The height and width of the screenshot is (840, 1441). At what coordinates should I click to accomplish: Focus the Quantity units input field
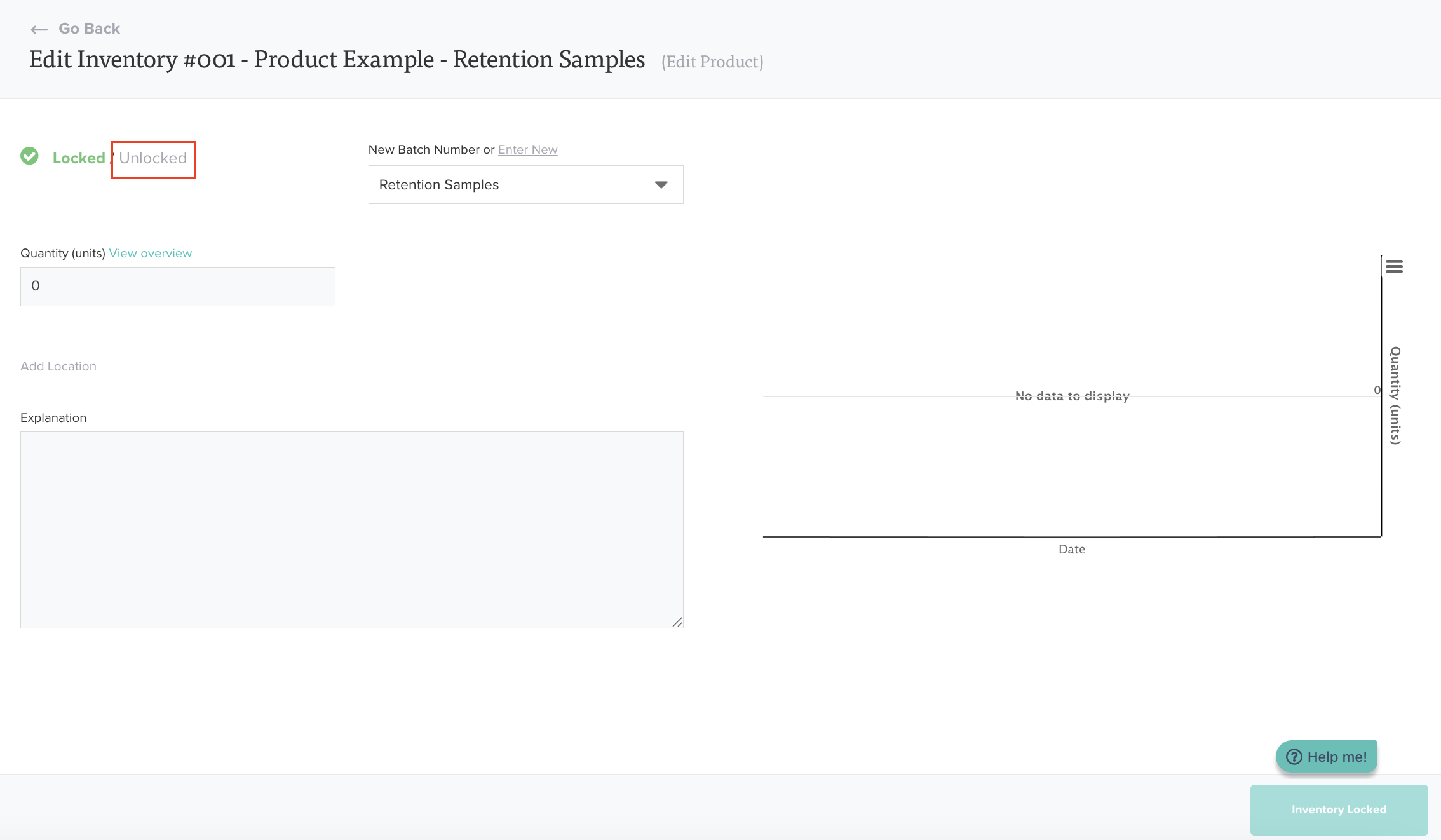[x=177, y=286]
